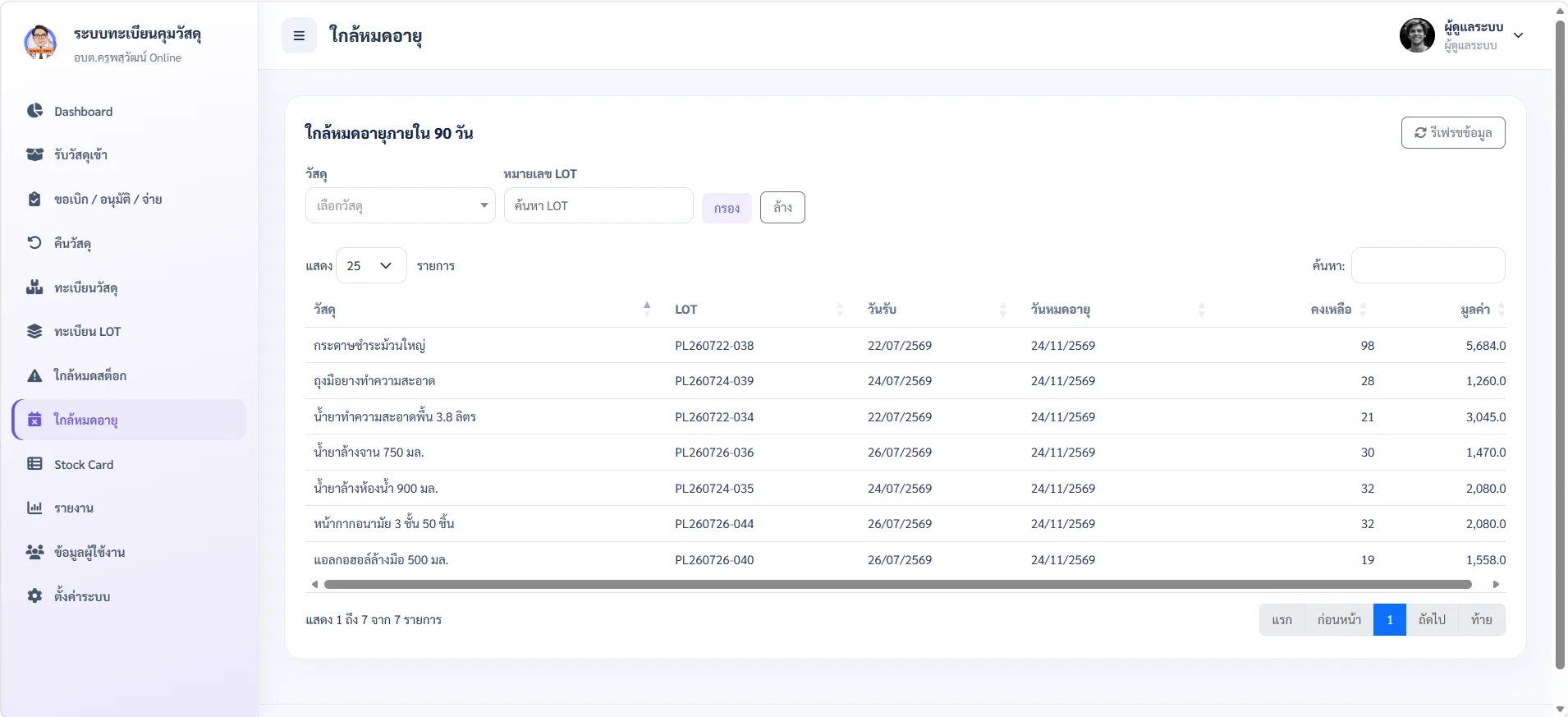Select page 1 in pagination
This screenshot has width=1568, height=717.
pyautogui.click(x=1390, y=619)
